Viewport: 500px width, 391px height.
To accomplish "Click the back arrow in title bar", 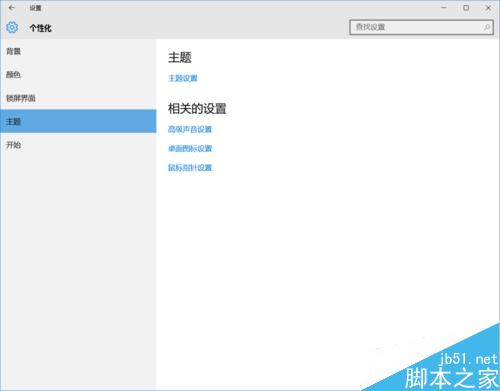I will click(x=12, y=7).
